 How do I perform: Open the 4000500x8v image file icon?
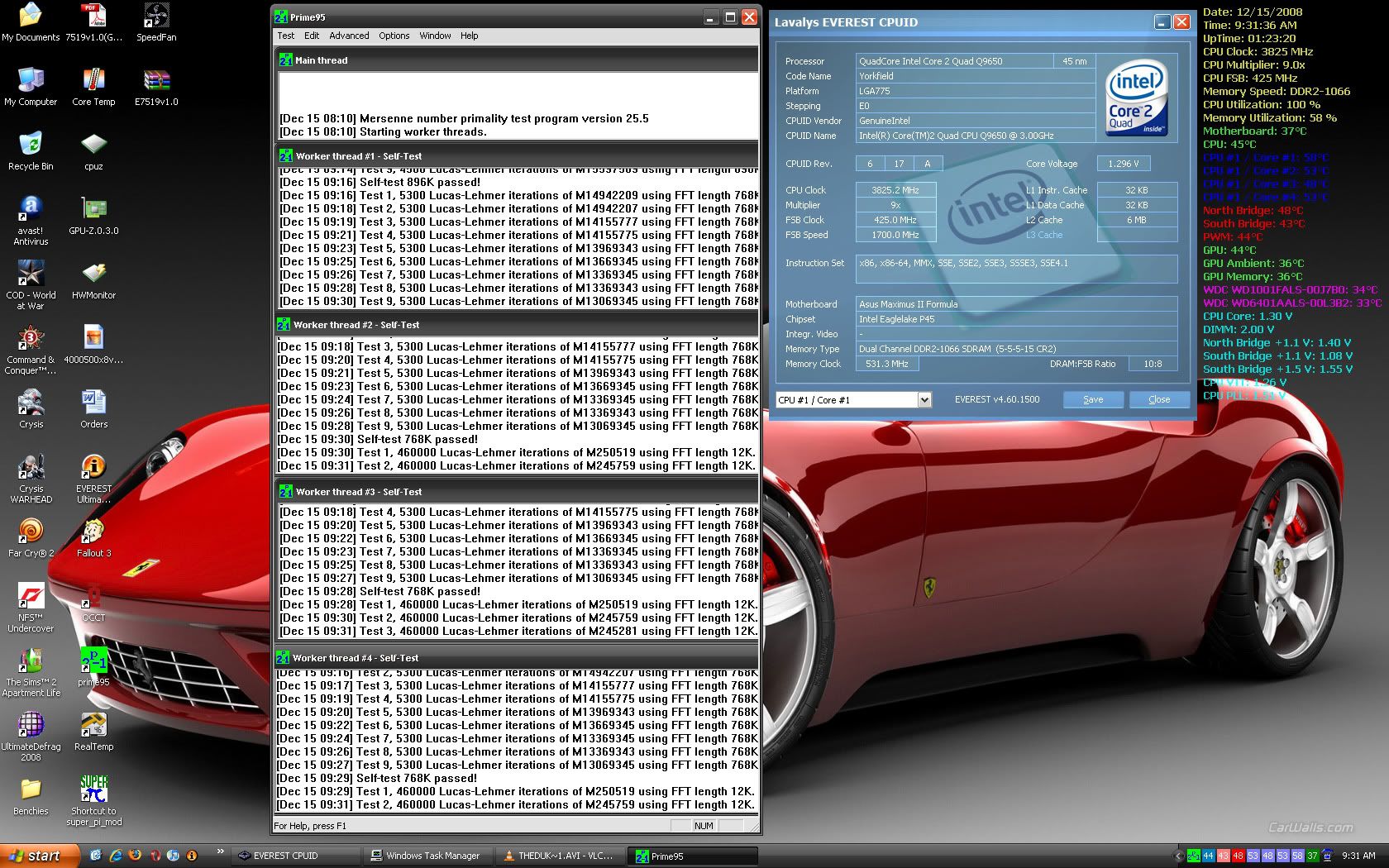tap(93, 345)
